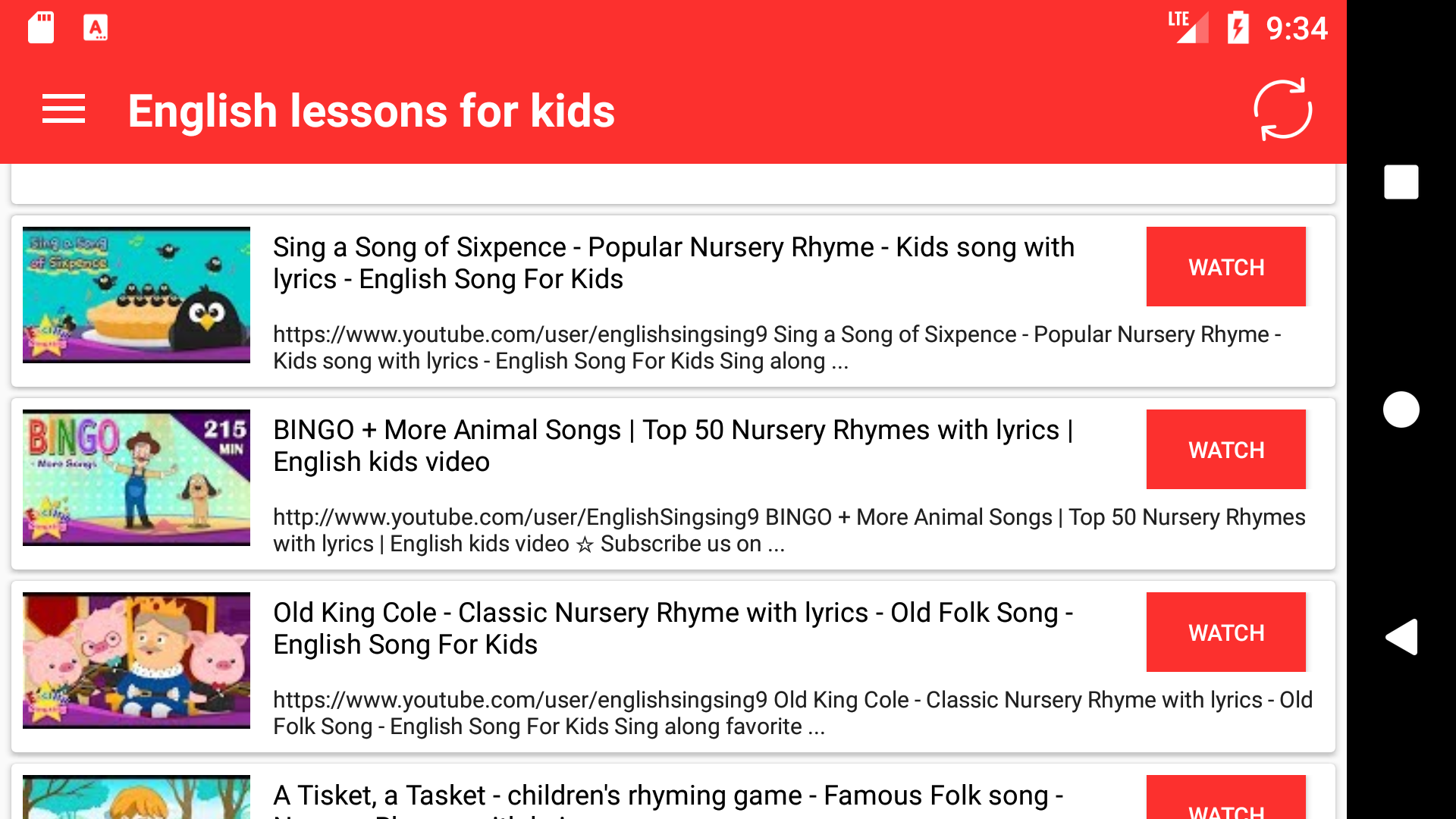The image size is (1456, 819).
Task: Select the BINGO video title text
Action: [x=672, y=445]
